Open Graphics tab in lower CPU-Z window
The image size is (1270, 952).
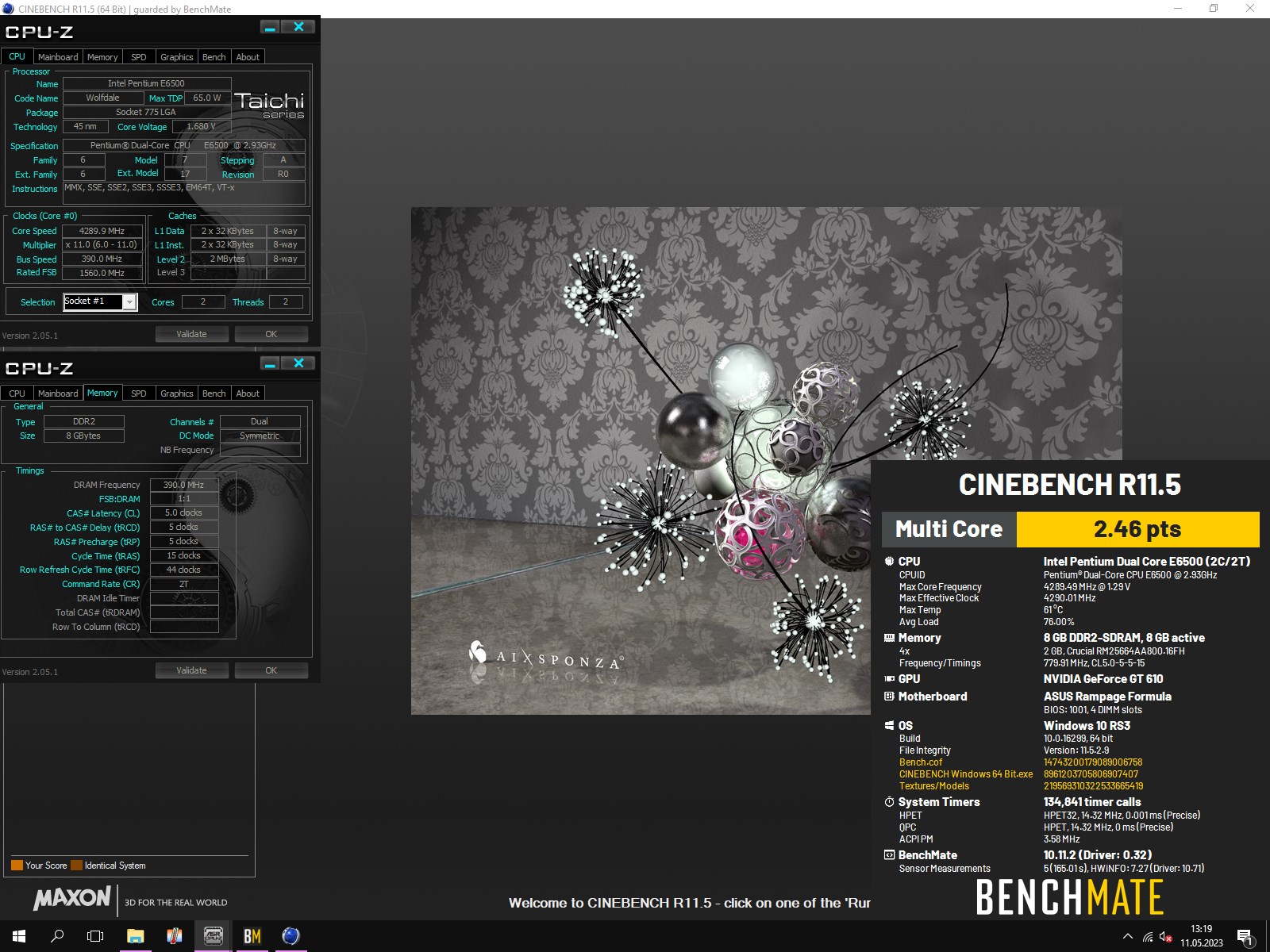click(176, 393)
